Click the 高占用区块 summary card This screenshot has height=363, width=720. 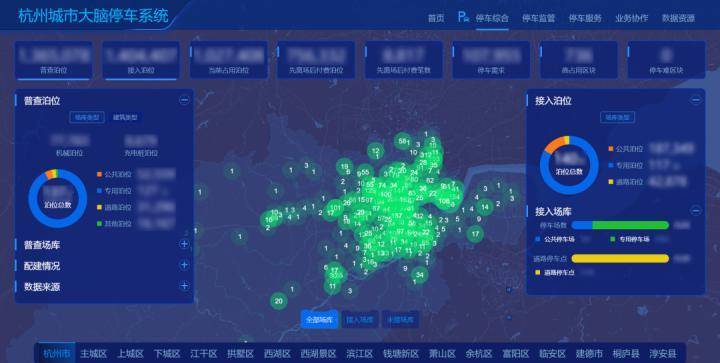[x=579, y=60]
